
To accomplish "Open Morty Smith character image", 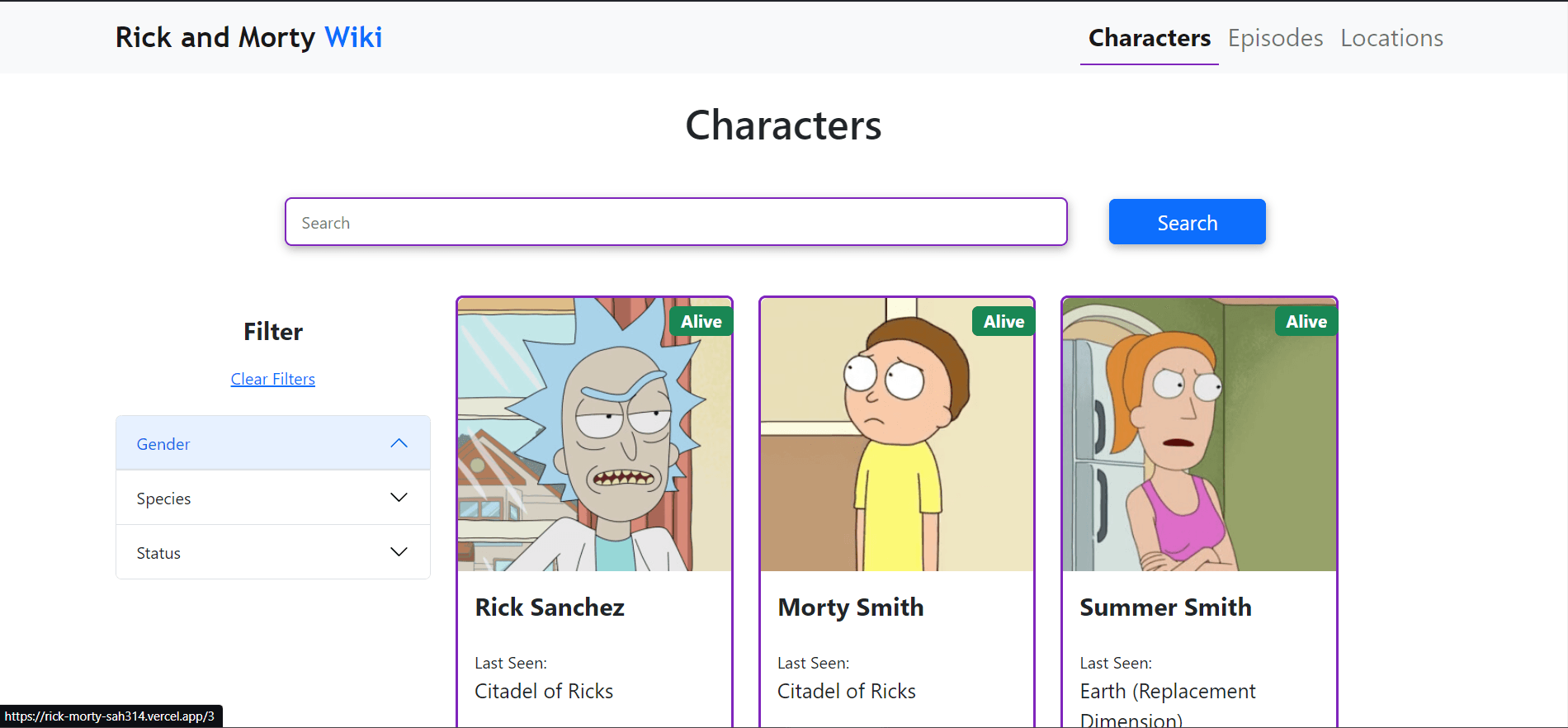I will pyautogui.click(x=896, y=446).
